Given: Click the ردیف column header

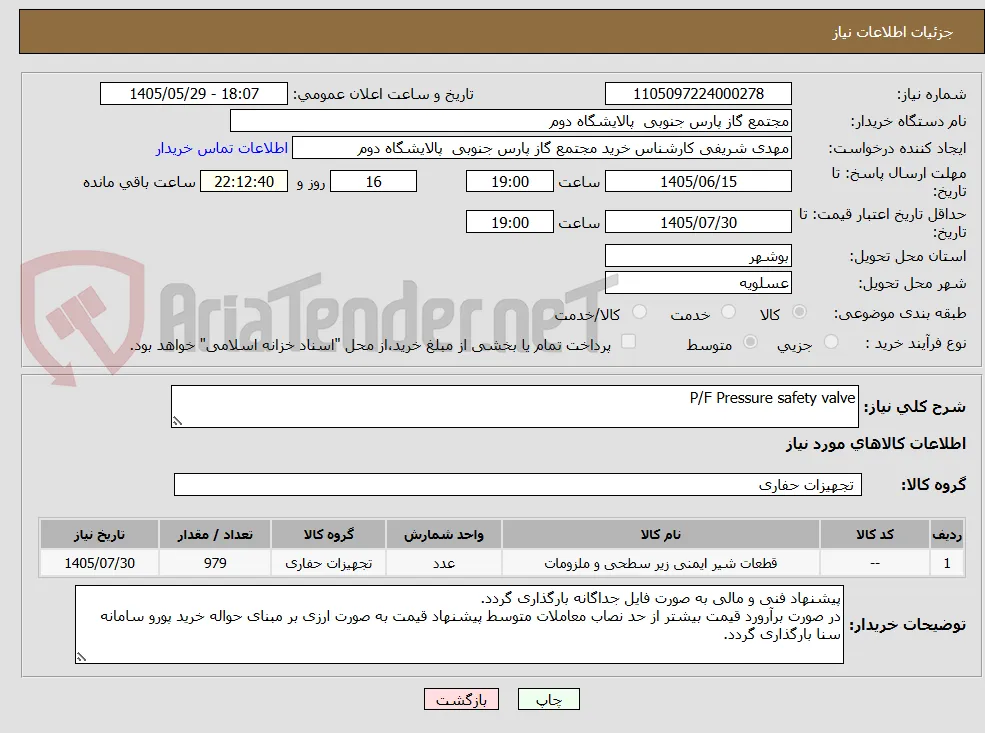Looking at the screenshot, I should [947, 535].
